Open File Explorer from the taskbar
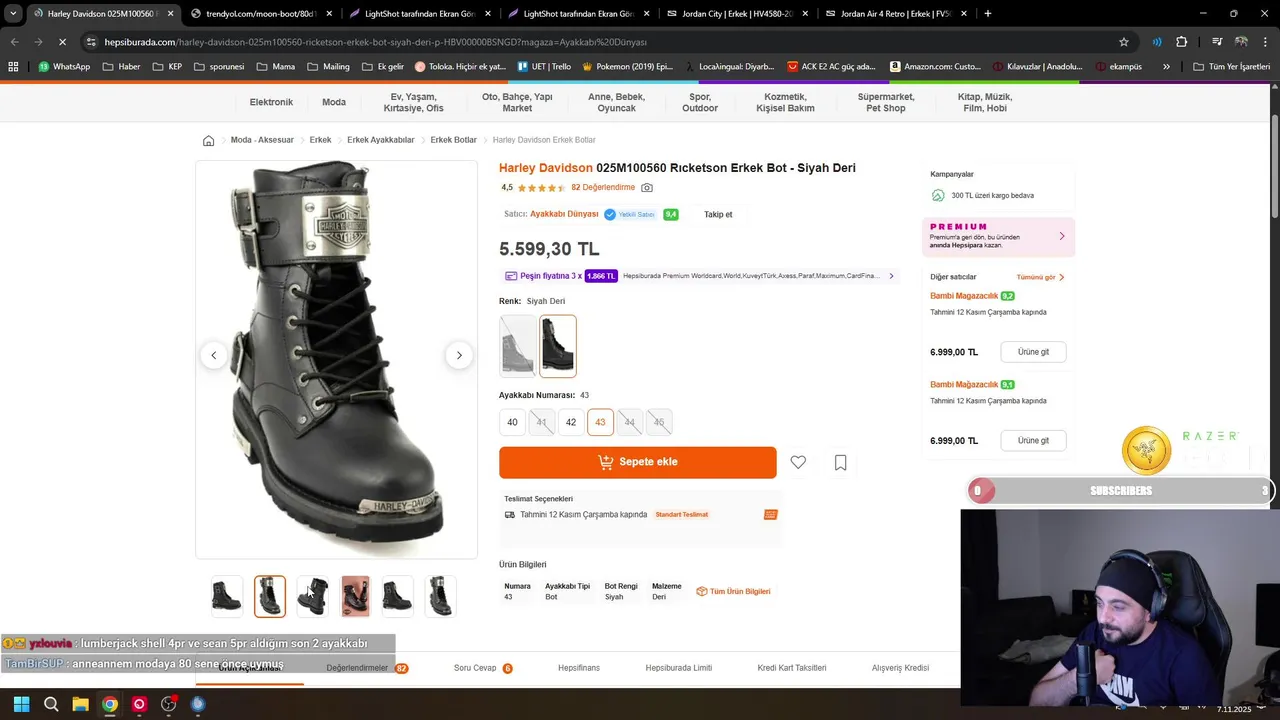This screenshot has width=1280, height=720. click(80, 704)
